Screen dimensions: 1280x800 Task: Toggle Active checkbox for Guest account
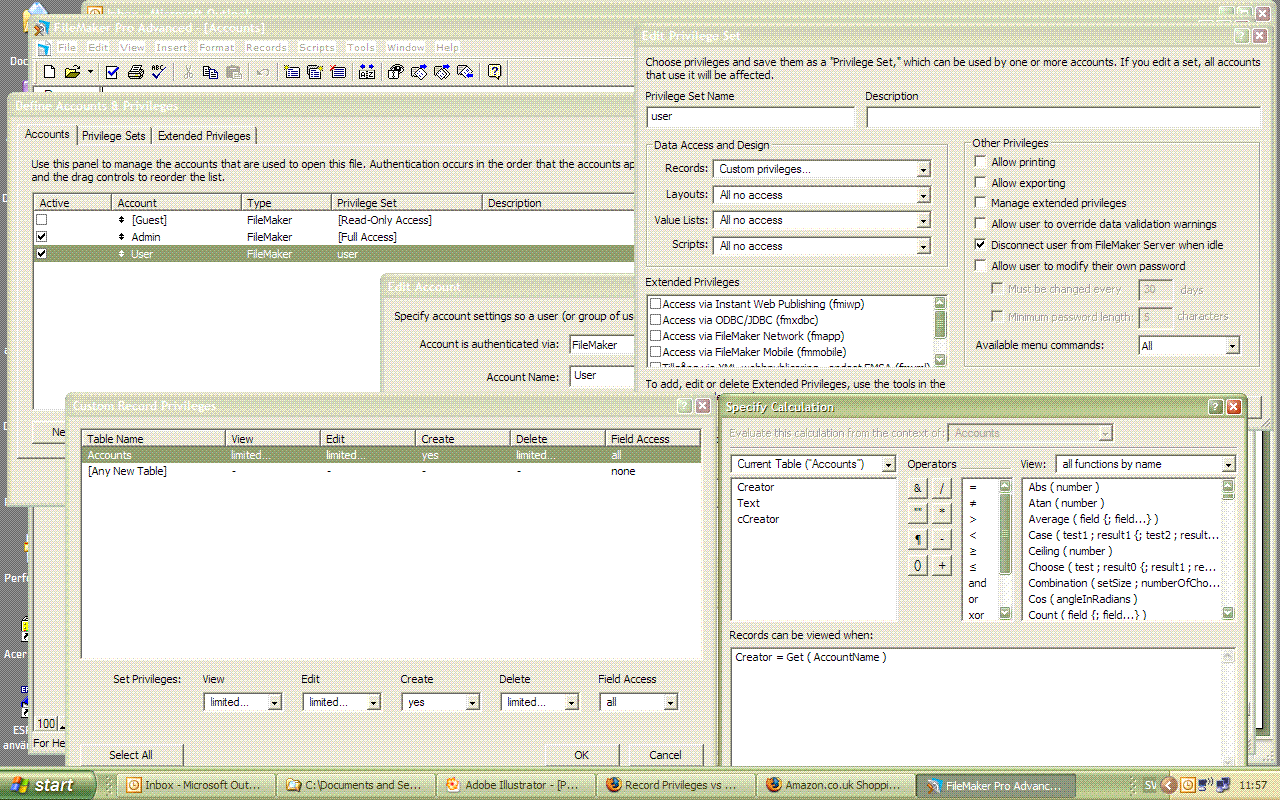pos(41,220)
